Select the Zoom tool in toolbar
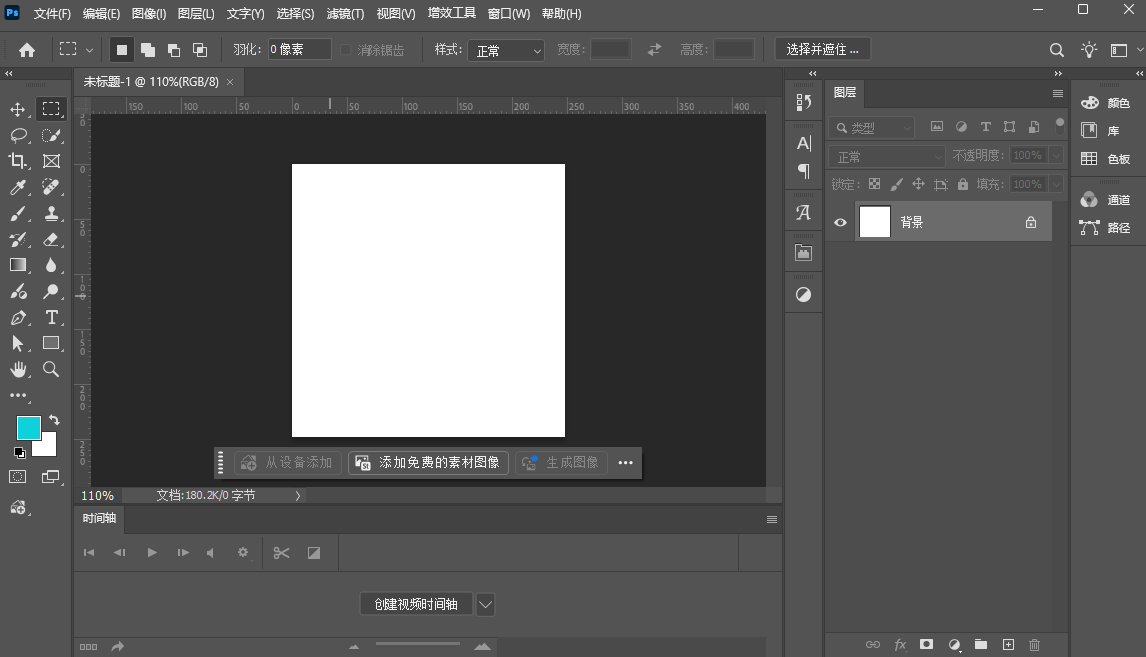The height and width of the screenshot is (657, 1146). coord(51,369)
